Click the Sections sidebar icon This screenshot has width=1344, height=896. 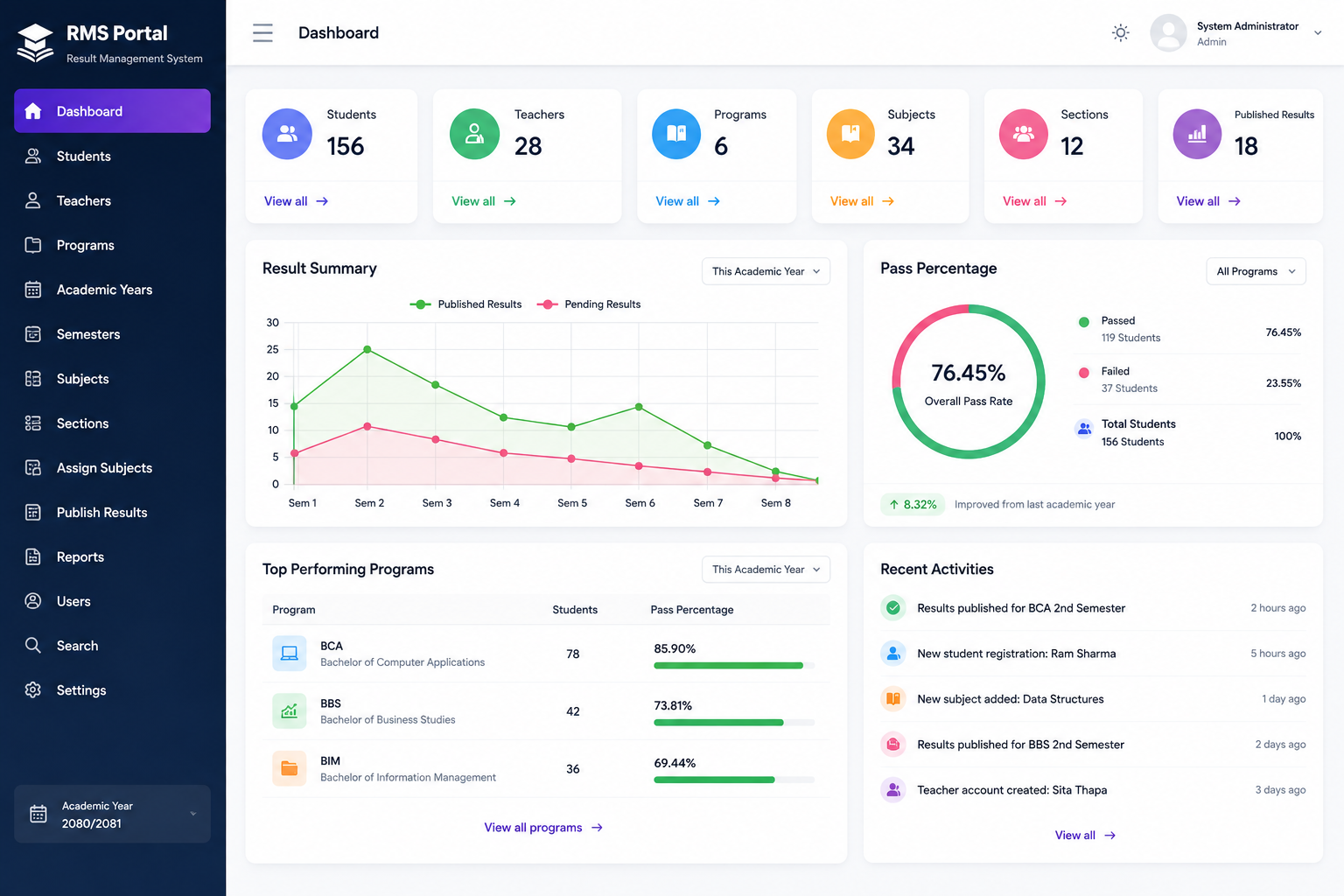33,423
